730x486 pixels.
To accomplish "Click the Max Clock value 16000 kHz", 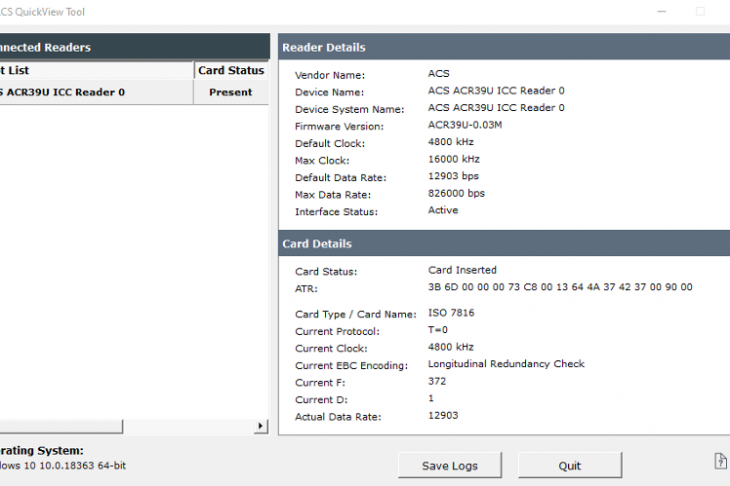I will coord(453,159).
